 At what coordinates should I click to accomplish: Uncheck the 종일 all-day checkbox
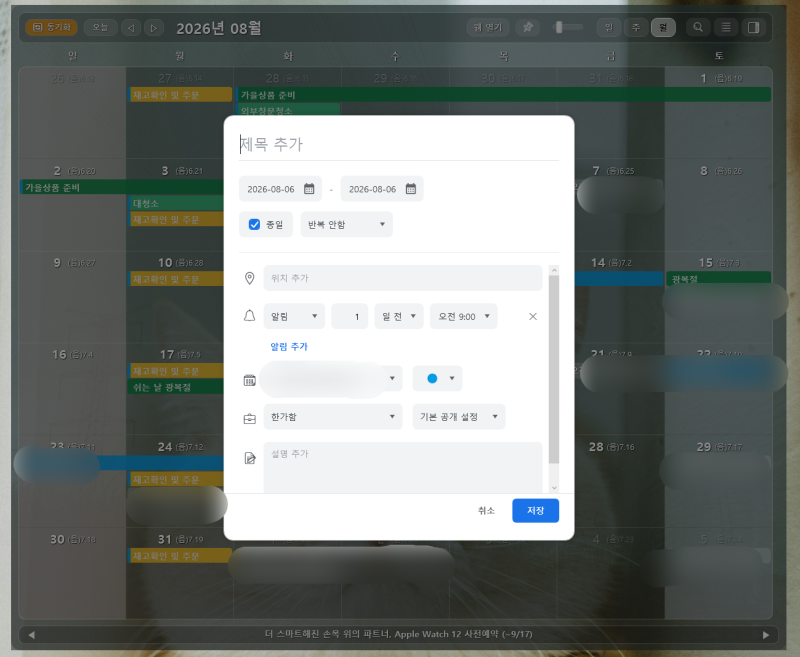[254, 224]
